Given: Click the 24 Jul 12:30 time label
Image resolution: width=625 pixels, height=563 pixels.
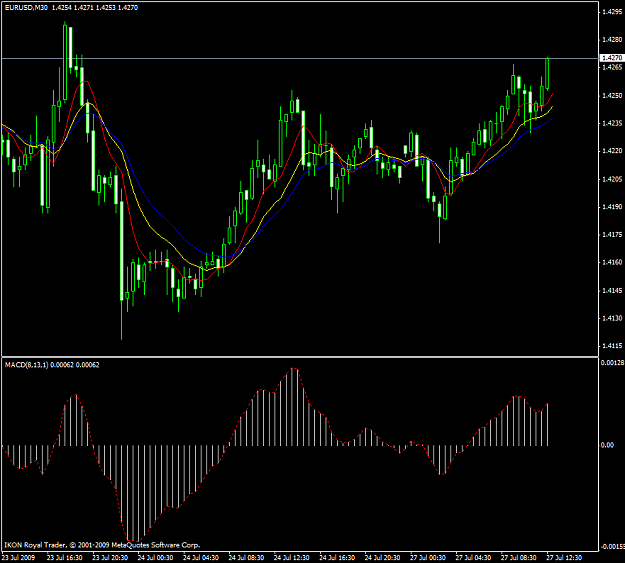Looking at the screenshot, I should point(292,557).
